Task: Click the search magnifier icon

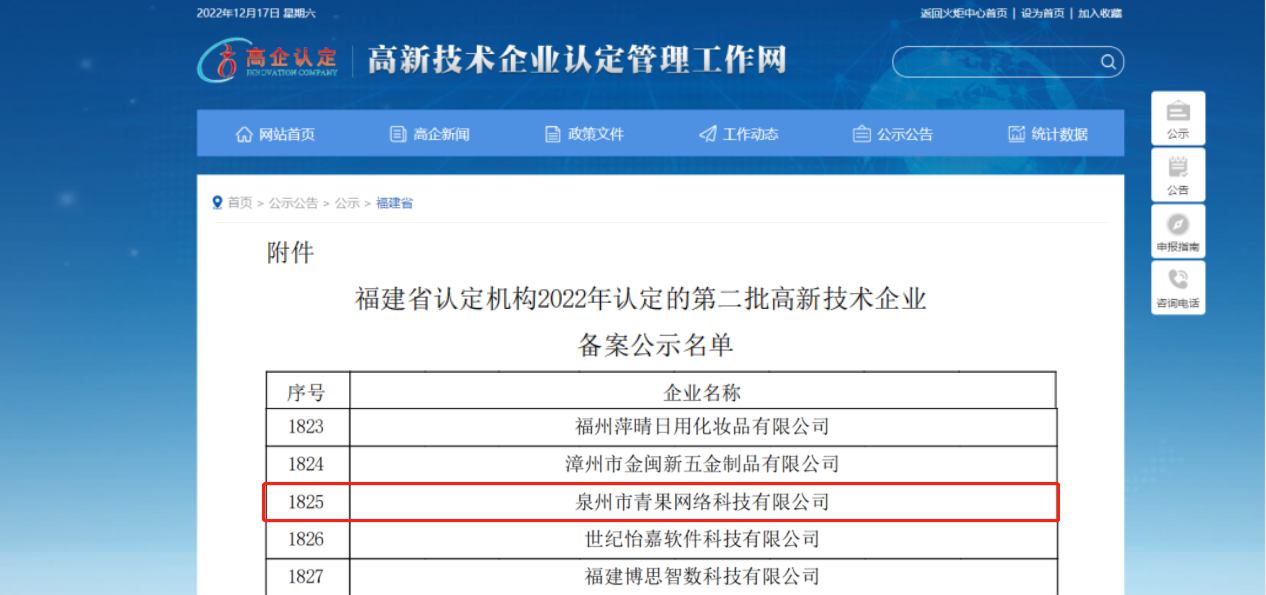Action: point(1108,62)
